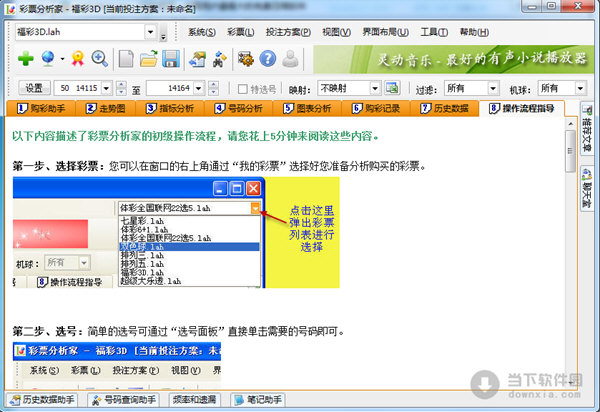Click the green introduction sentence text
Viewport: 600px width, 412px height.
click(x=195, y=136)
